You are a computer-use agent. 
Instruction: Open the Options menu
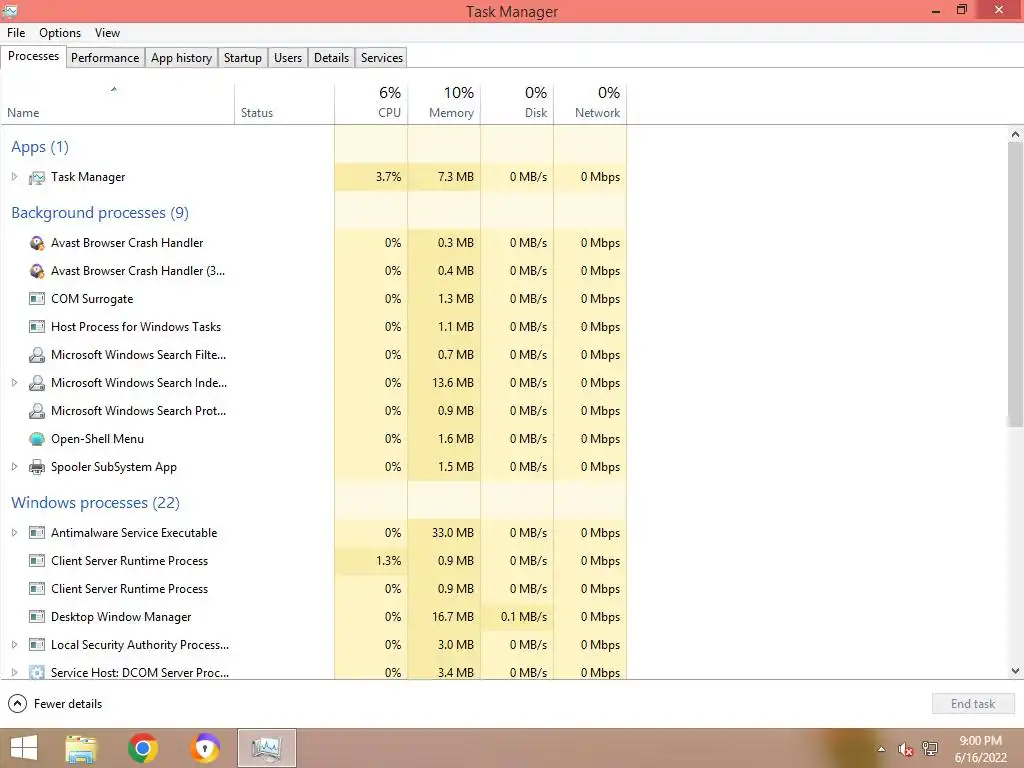(x=60, y=33)
